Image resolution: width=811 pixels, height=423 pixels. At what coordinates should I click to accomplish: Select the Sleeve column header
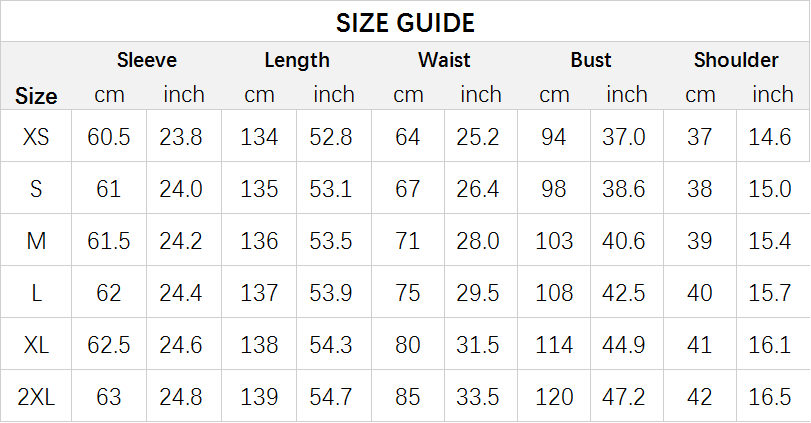(x=147, y=60)
